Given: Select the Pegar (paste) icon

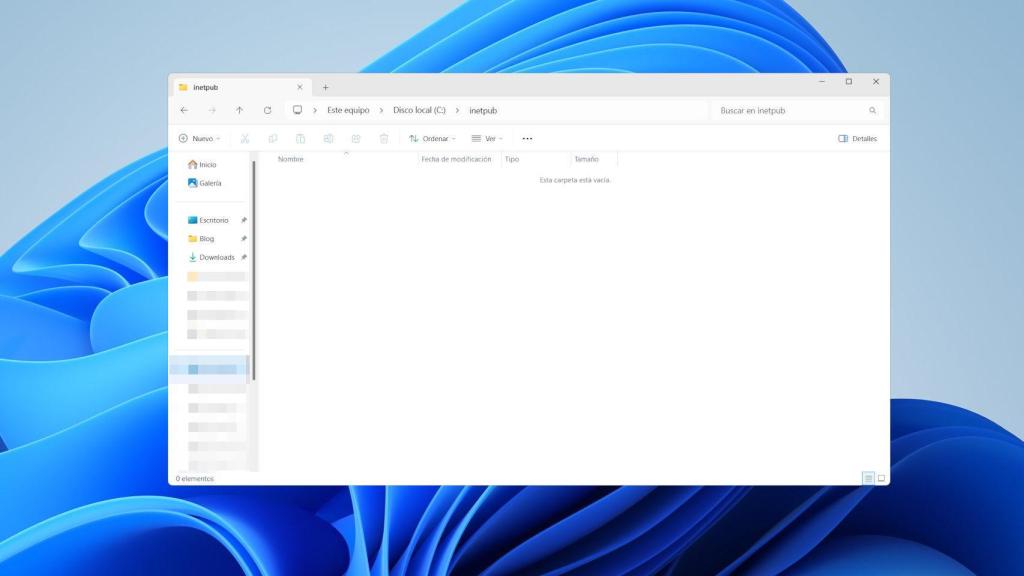Looking at the screenshot, I should click(x=301, y=138).
